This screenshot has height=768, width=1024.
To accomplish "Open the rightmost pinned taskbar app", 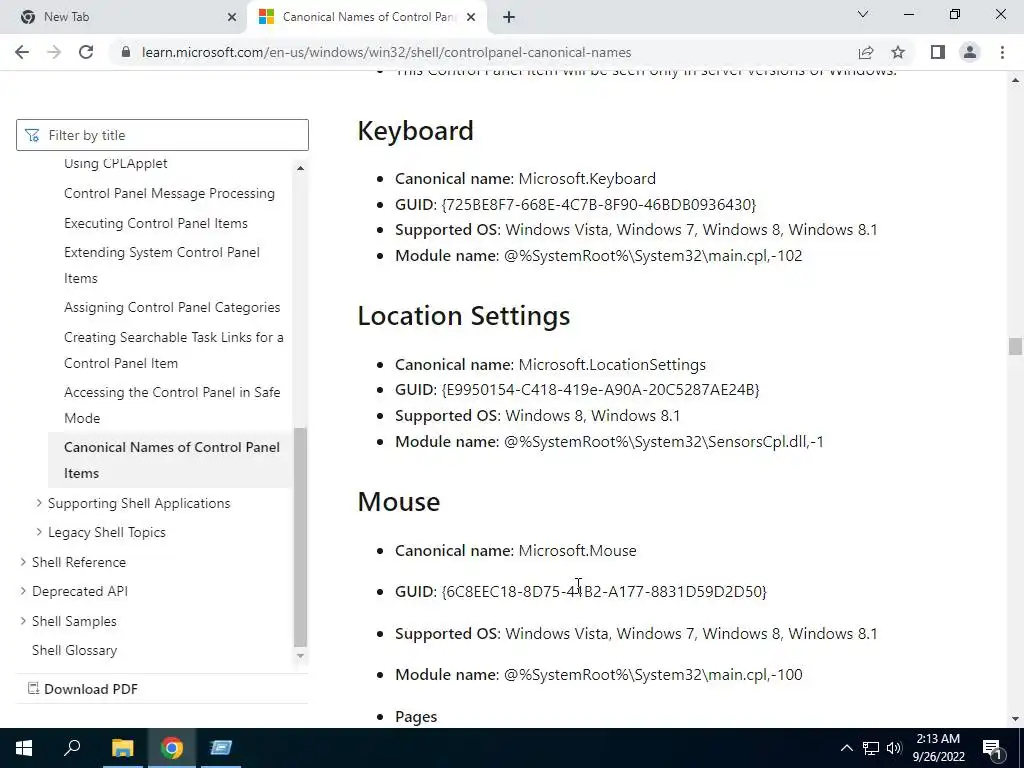I will click(x=221, y=748).
